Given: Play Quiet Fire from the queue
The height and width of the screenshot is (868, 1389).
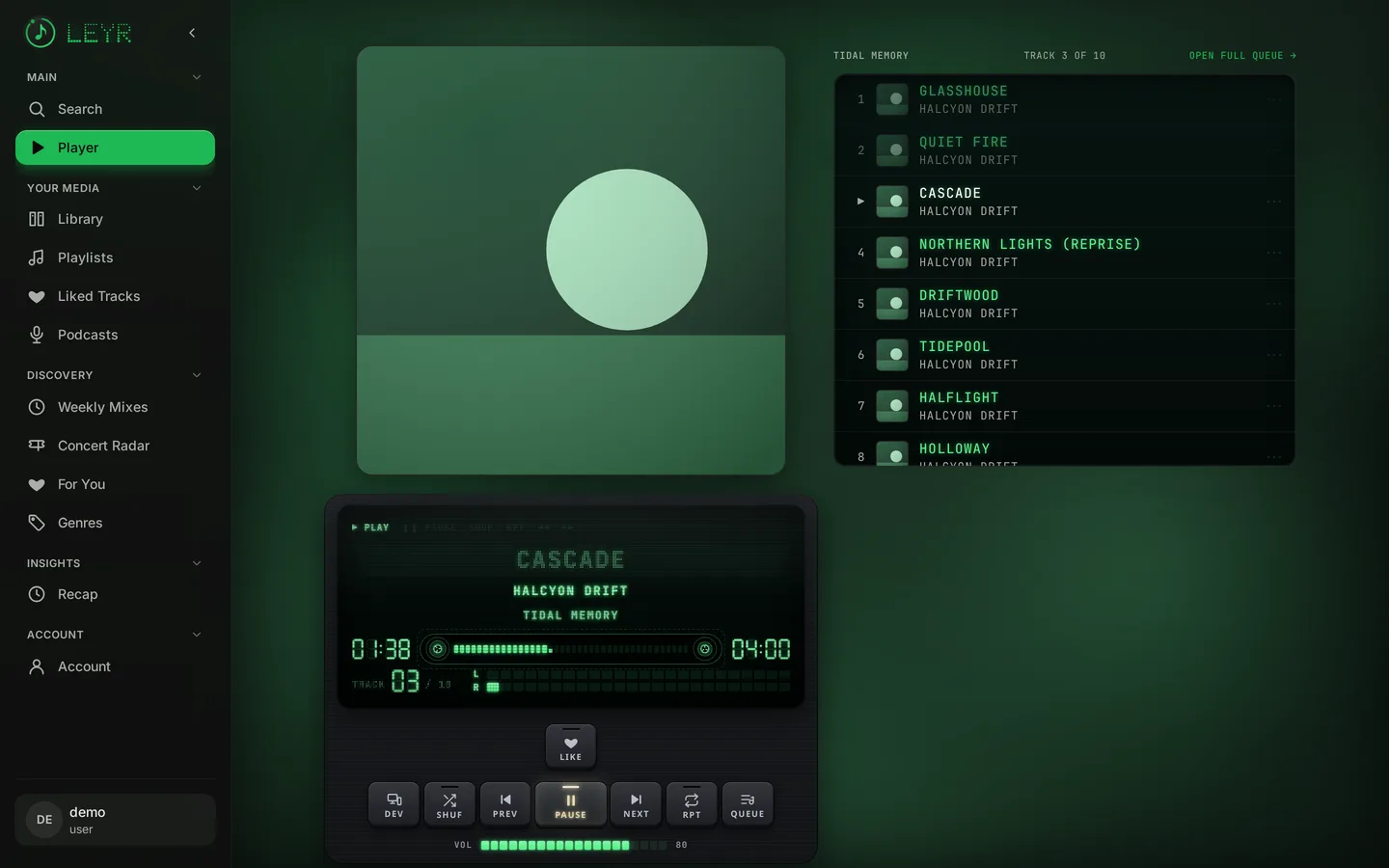Looking at the screenshot, I should (x=1064, y=150).
